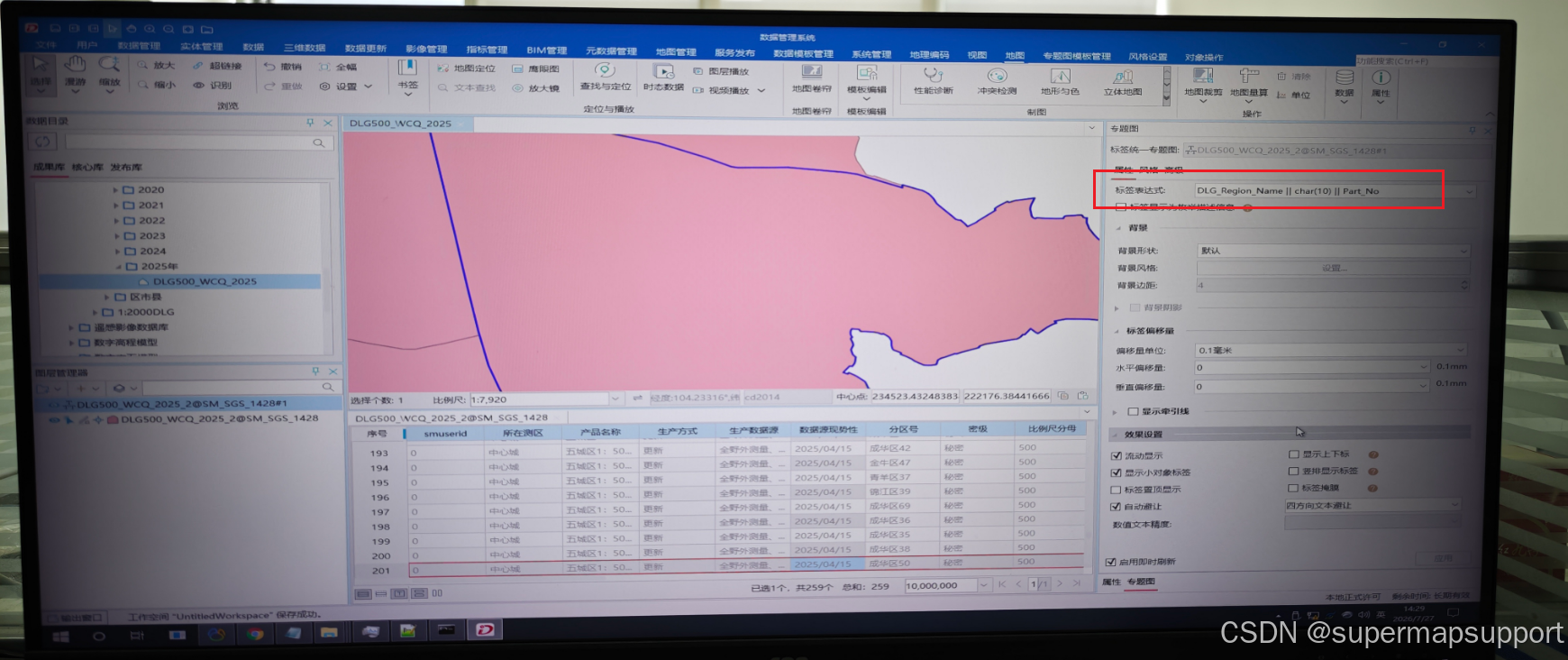Run the 冲突检测 conflict detection
The height and width of the screenshot is (660, 1568).
(997, 81)
